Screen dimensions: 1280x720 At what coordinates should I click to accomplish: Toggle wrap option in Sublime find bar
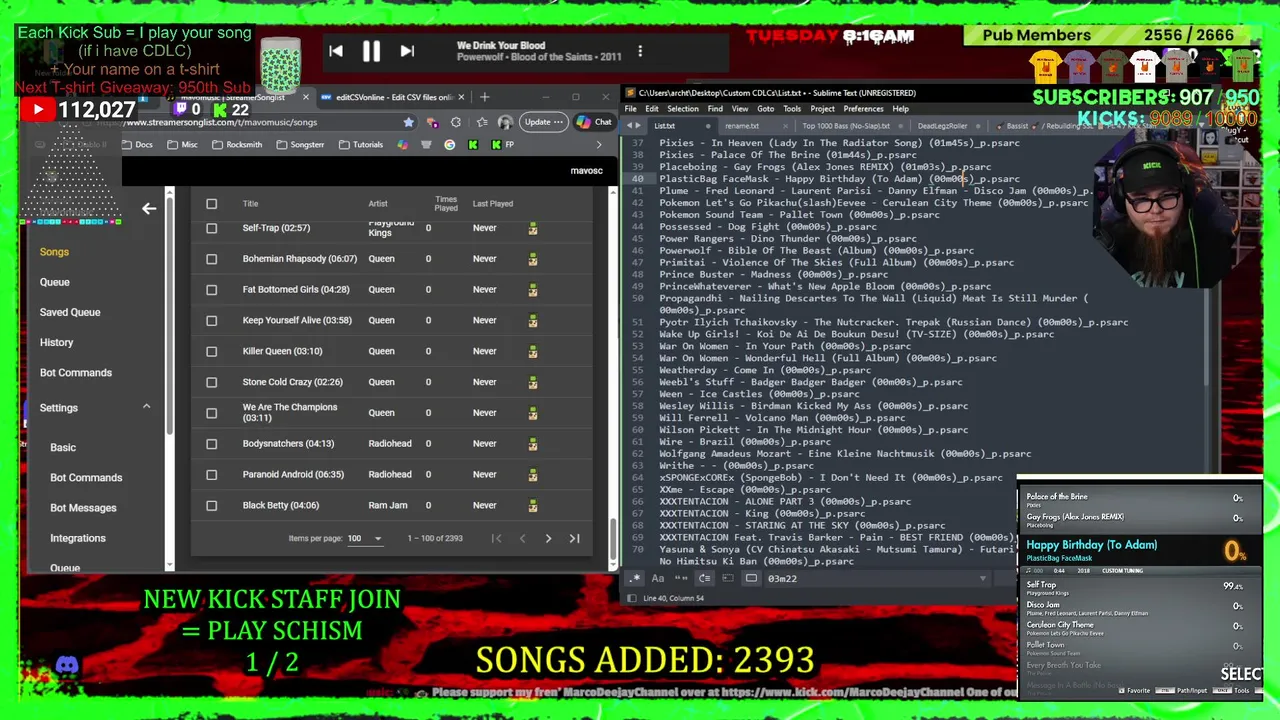[x=705, y=578]
